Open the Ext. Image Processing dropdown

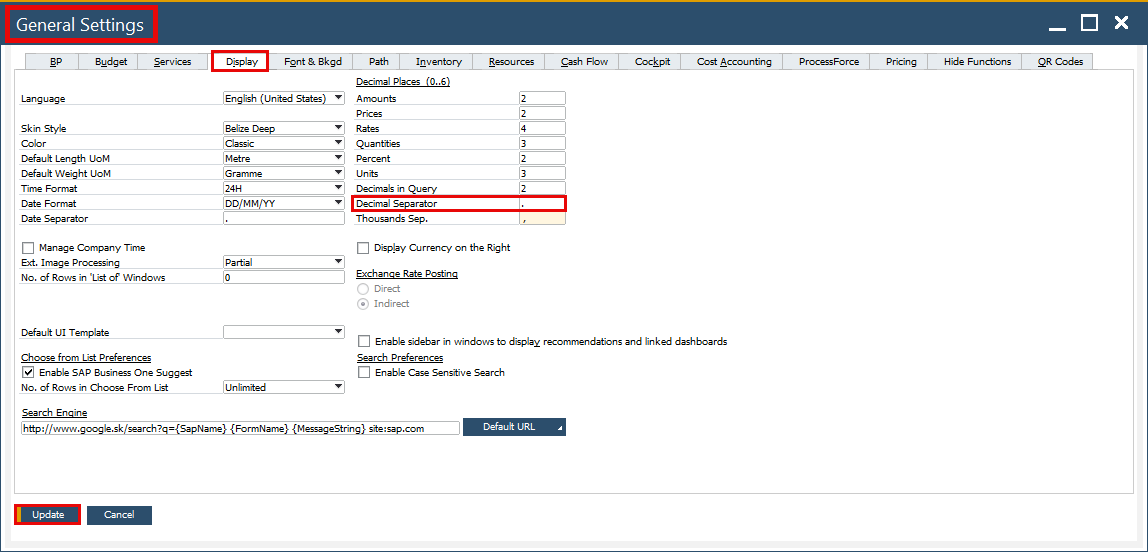pyautogui.click(x=283, y=262)
